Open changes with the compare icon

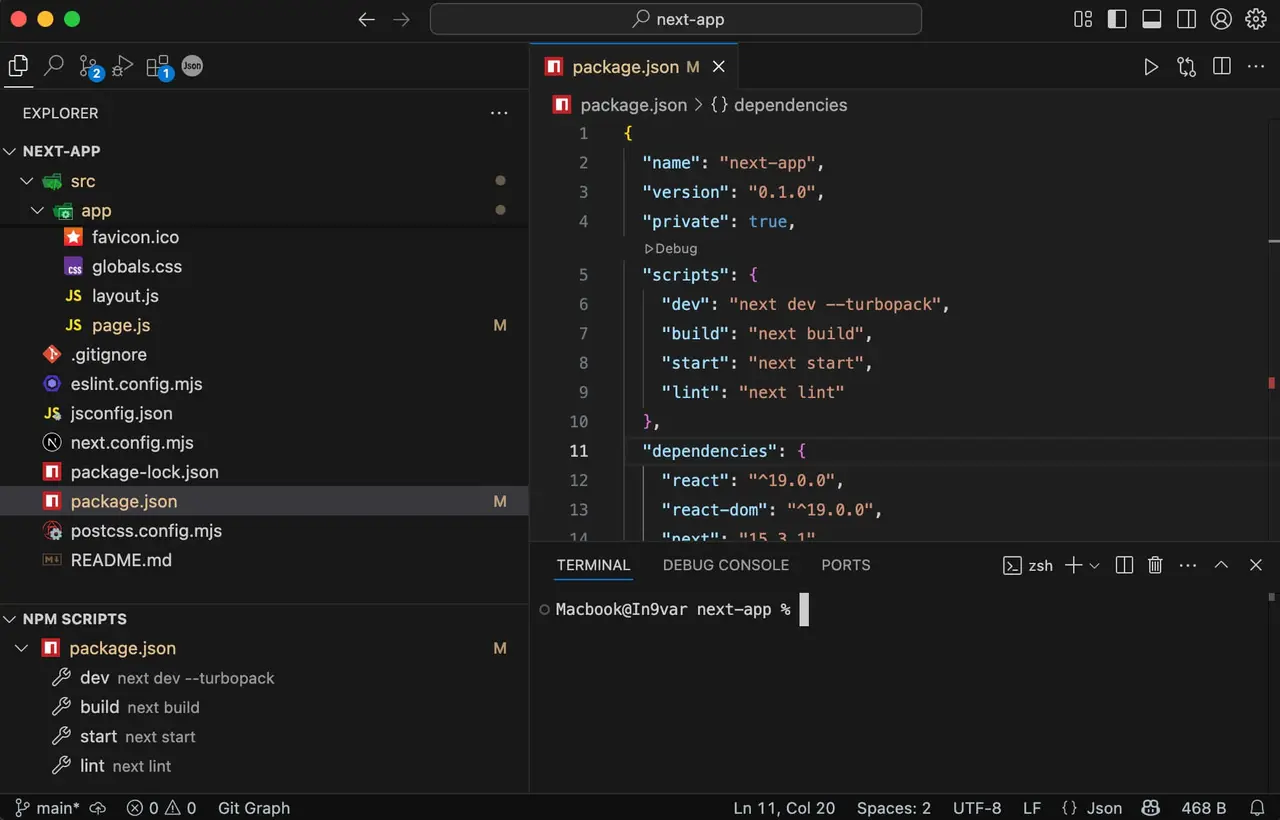[x=1186, y=67]
